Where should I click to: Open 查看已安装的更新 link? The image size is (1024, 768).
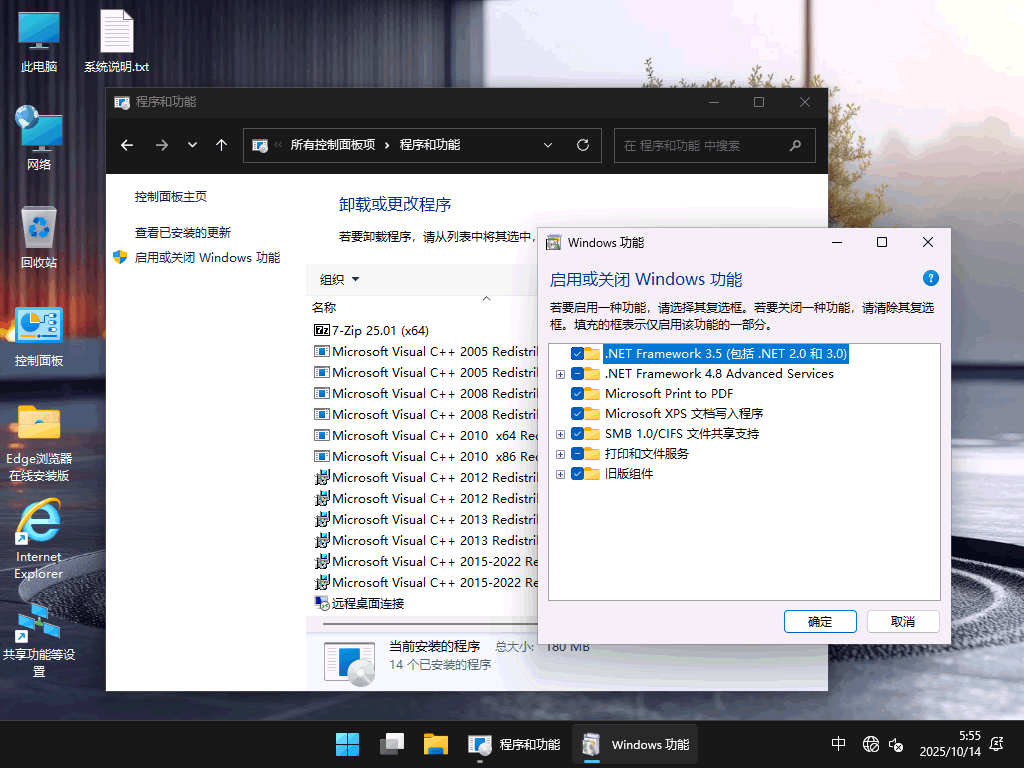click(x=183, y=232)
